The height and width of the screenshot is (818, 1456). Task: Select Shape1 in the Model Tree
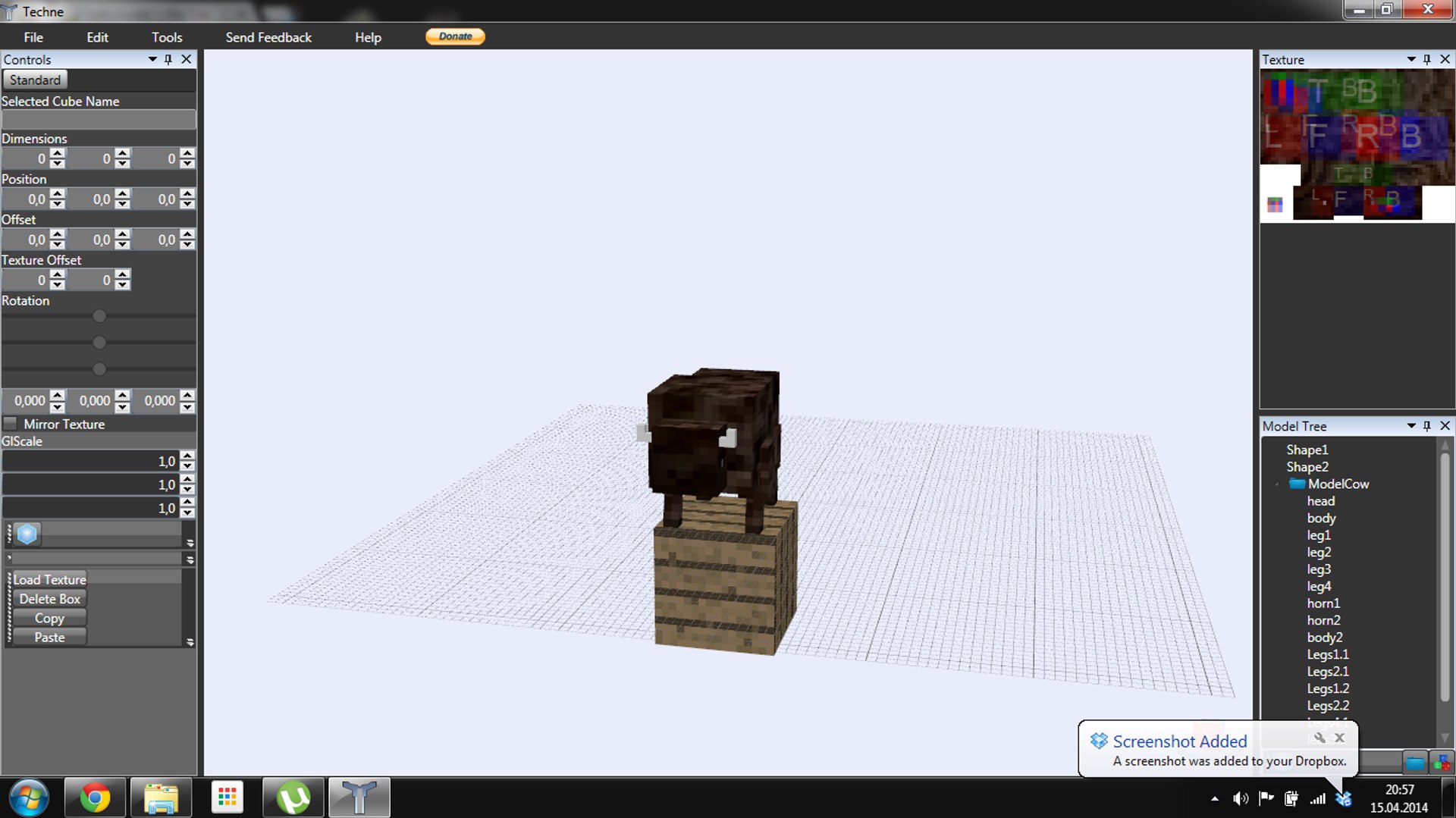click(1307, 450)
